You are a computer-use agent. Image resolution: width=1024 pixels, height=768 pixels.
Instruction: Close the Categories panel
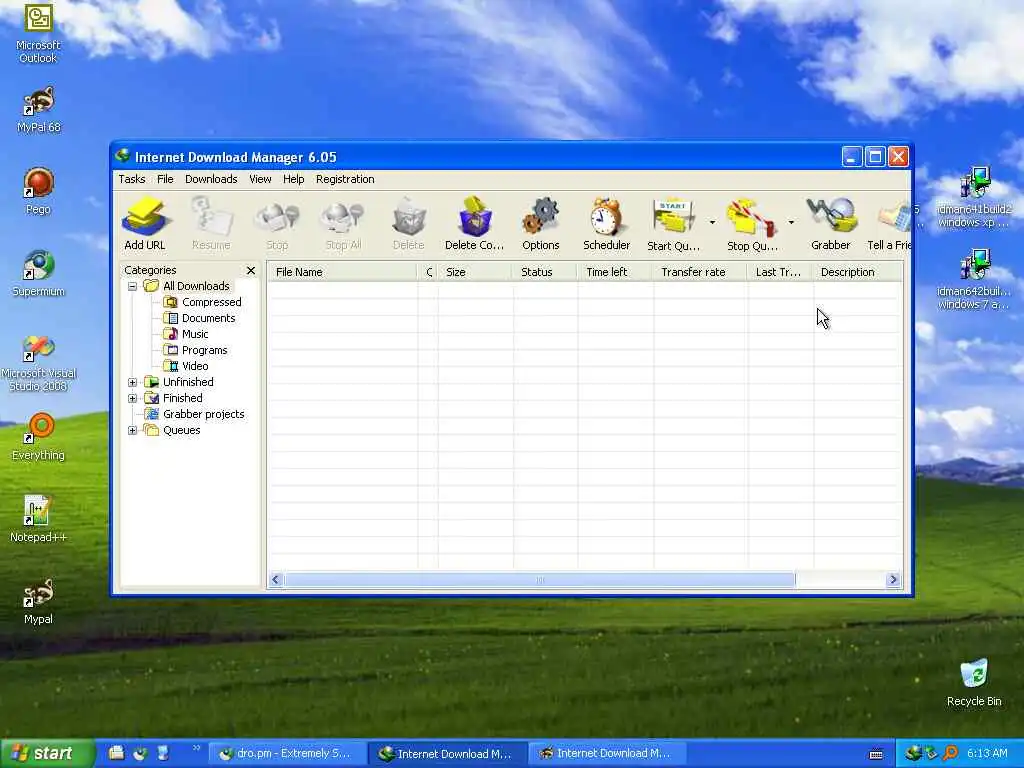251,270
